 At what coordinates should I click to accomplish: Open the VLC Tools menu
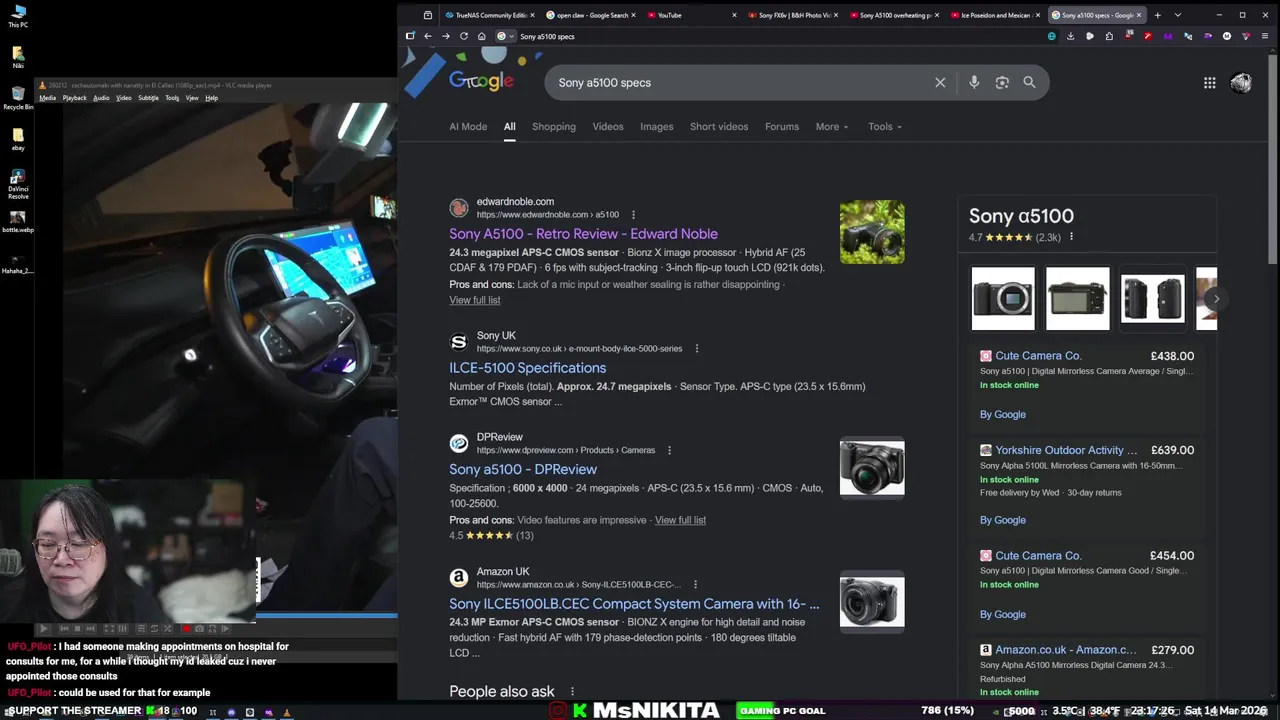172,98
